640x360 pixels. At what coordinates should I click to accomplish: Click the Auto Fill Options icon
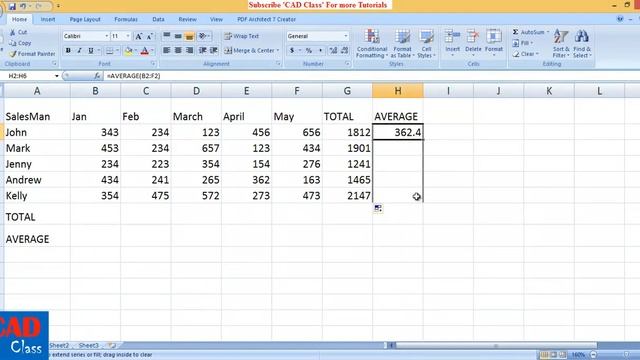pos(378,209)
